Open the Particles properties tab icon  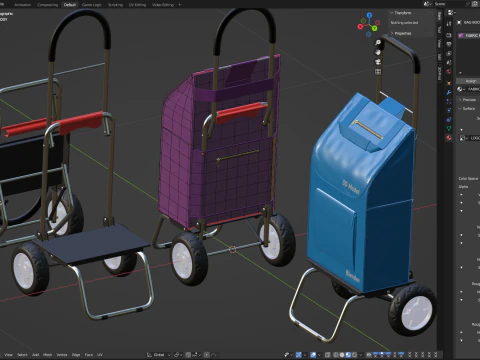pyautogui.click(x=449, y=101)
